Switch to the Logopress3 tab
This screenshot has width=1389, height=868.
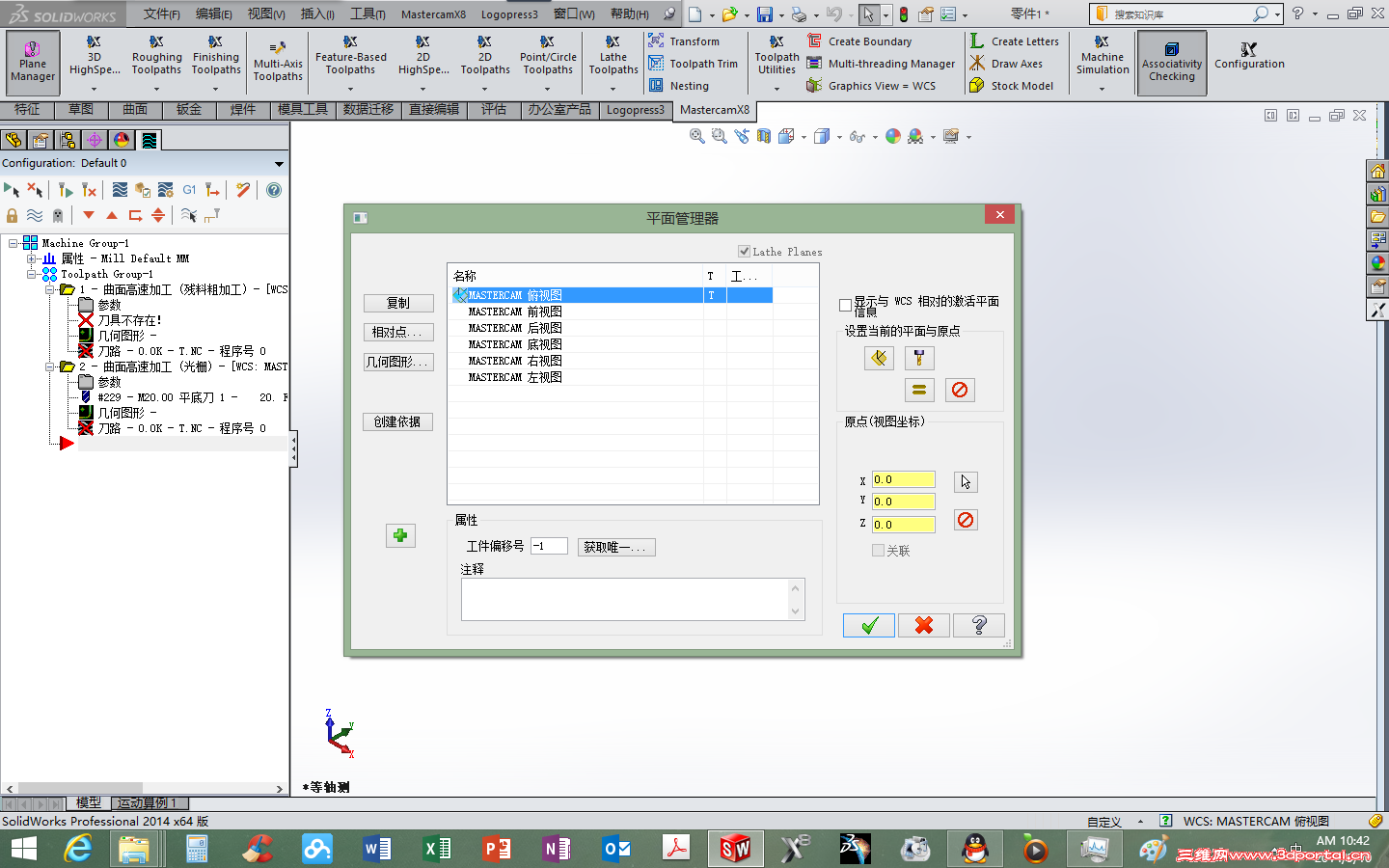[x=635, y=110]
